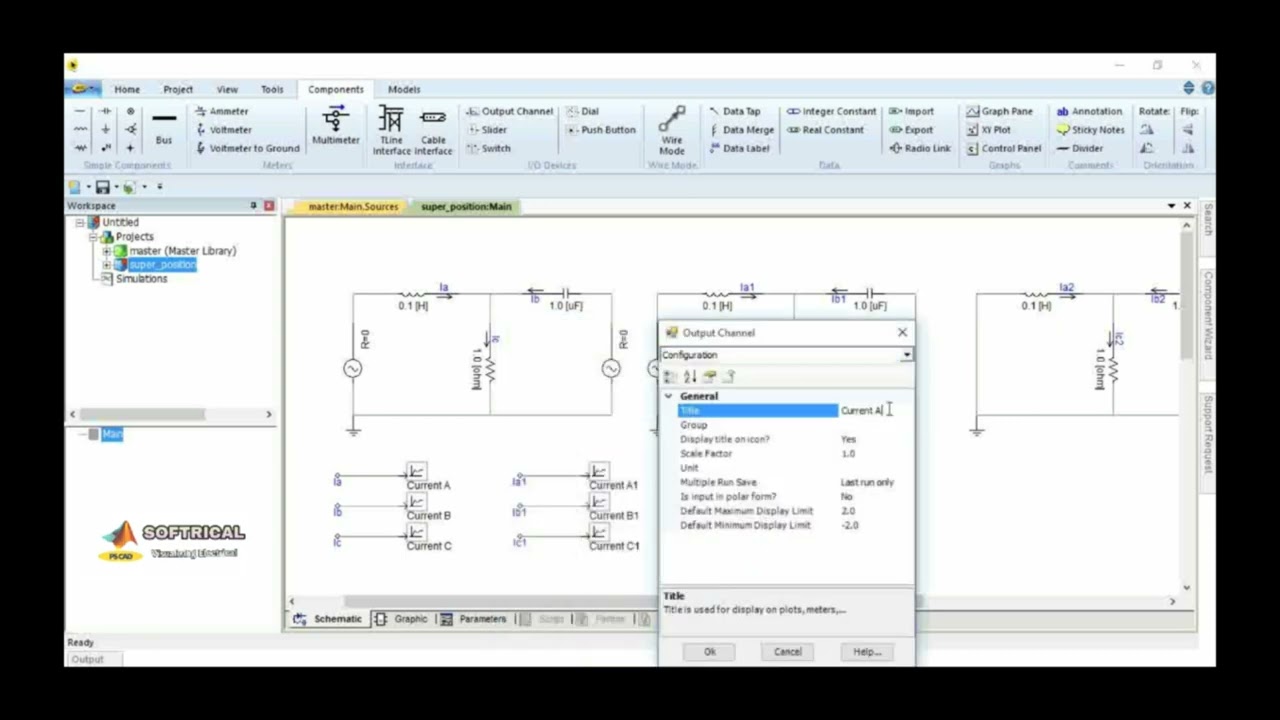1280x720 pixels.
Task: Insert a Control Panel
Action: 1006,148
